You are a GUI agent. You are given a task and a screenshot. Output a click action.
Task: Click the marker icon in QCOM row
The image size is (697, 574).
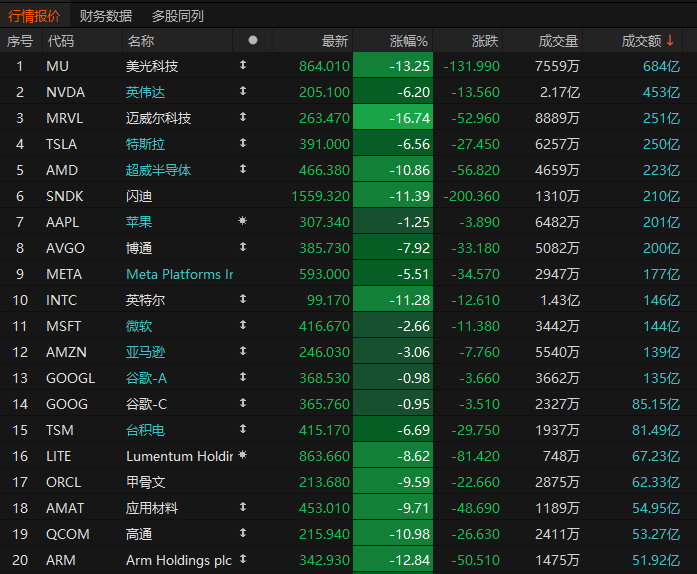[243, 533]
